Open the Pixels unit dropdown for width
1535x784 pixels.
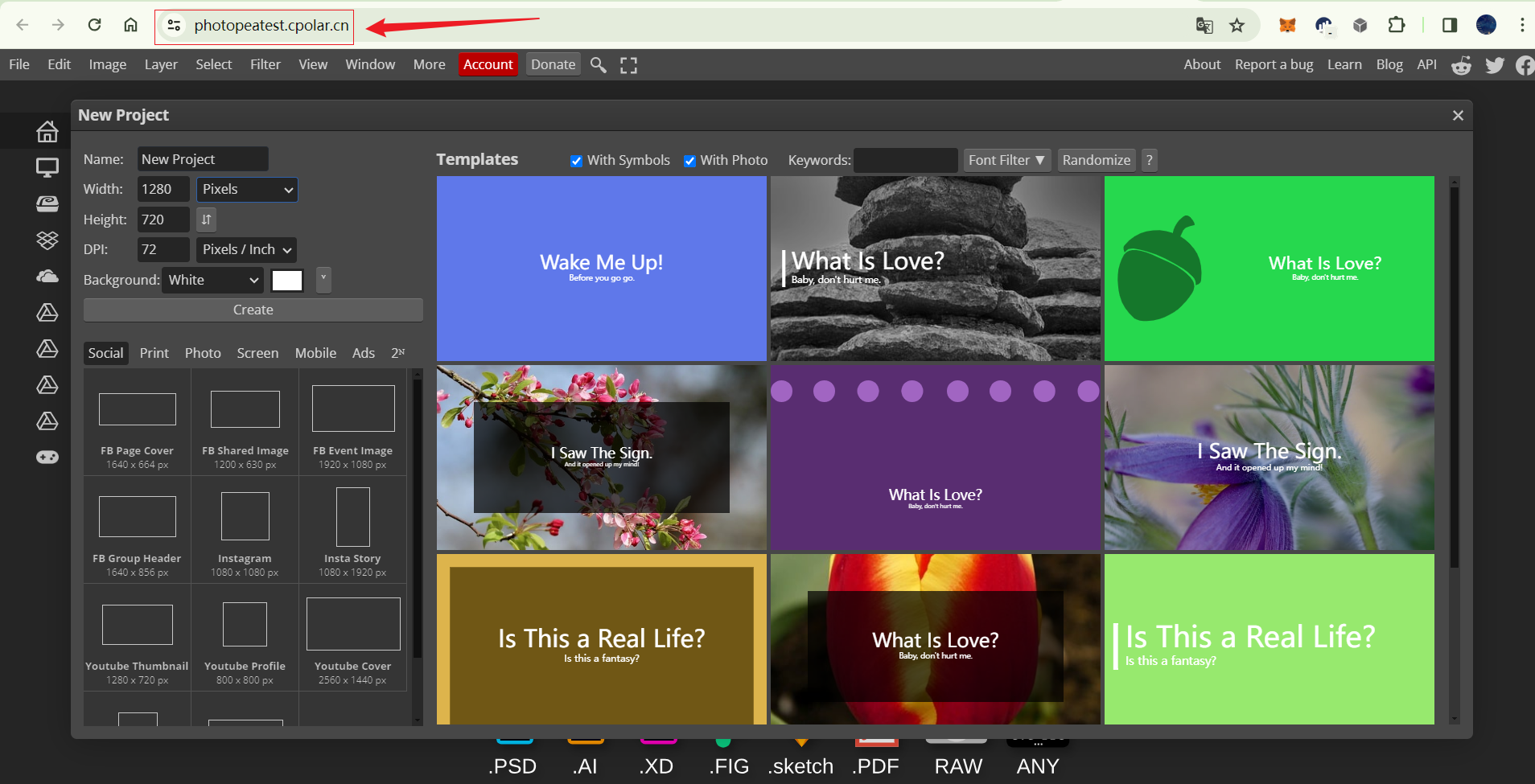point(247,189)
